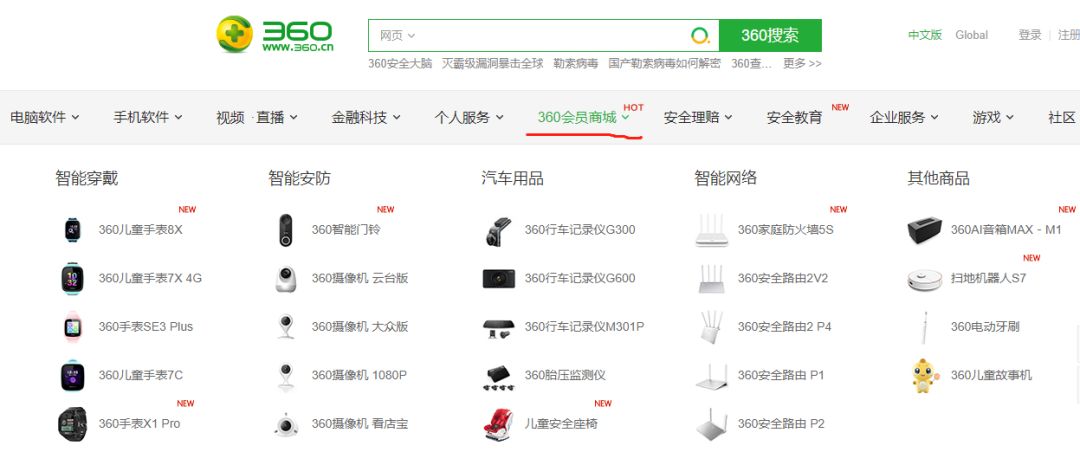The height and width of the screenshot is (465, 1080).
Task: Open the 国产勒索病毒如何解密 trending link
Action: pos(665,63)
